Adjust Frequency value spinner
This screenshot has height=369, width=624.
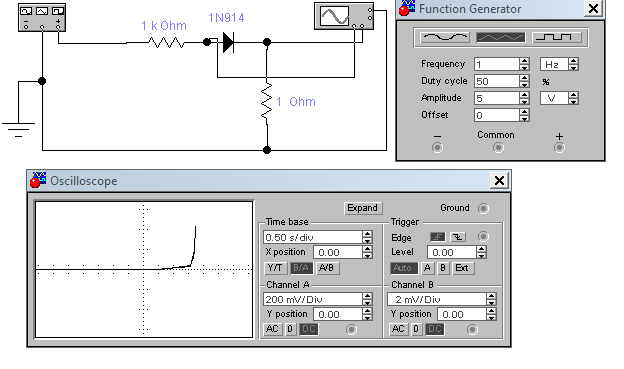(525, 64)
